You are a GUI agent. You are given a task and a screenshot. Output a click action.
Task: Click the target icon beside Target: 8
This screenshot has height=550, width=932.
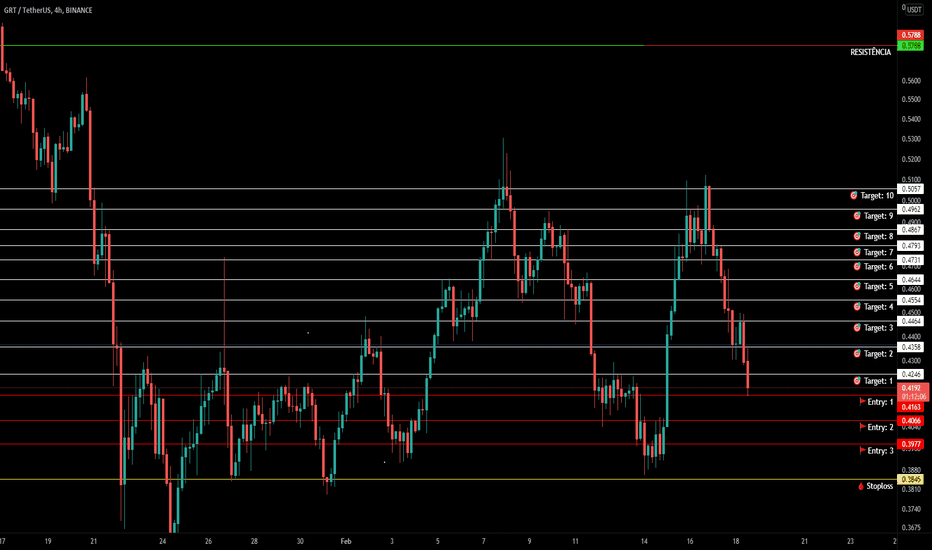[x=857, y=236]
